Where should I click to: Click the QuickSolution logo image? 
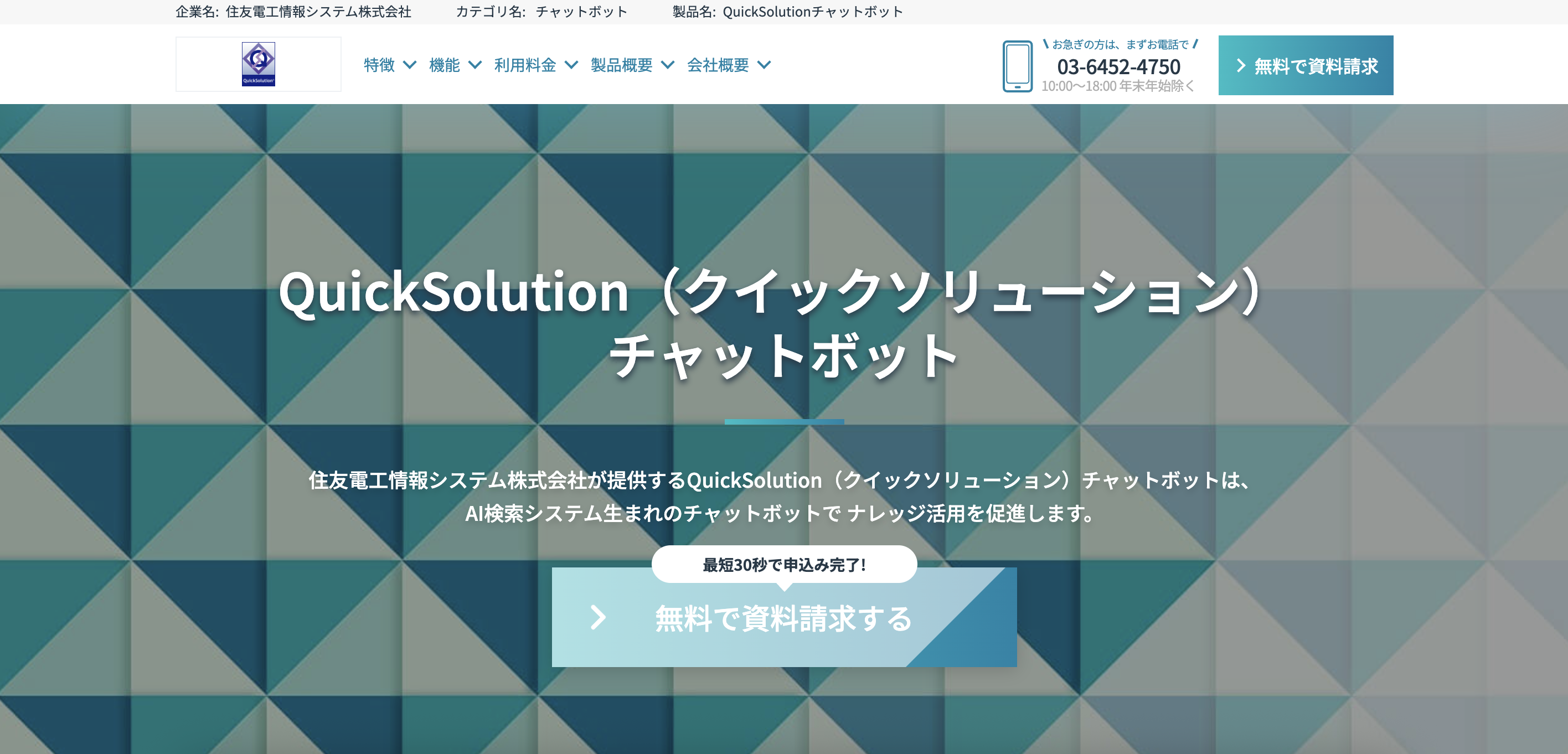[258, 64]
